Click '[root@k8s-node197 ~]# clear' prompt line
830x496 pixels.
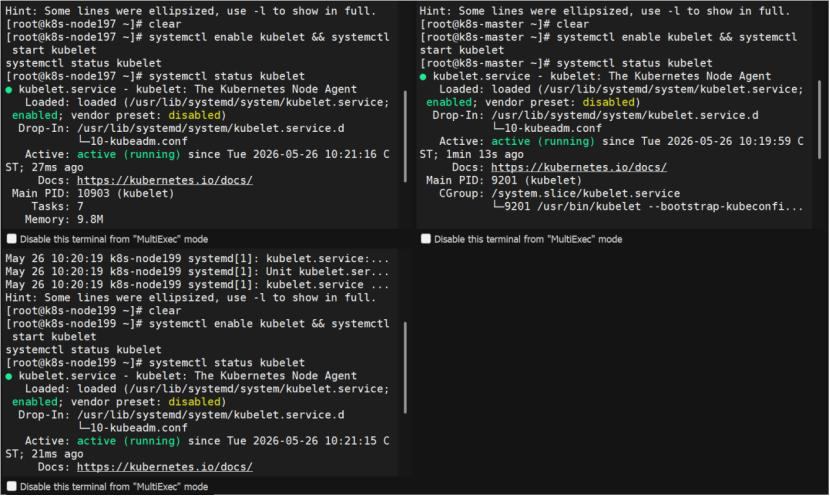[93, 24]
